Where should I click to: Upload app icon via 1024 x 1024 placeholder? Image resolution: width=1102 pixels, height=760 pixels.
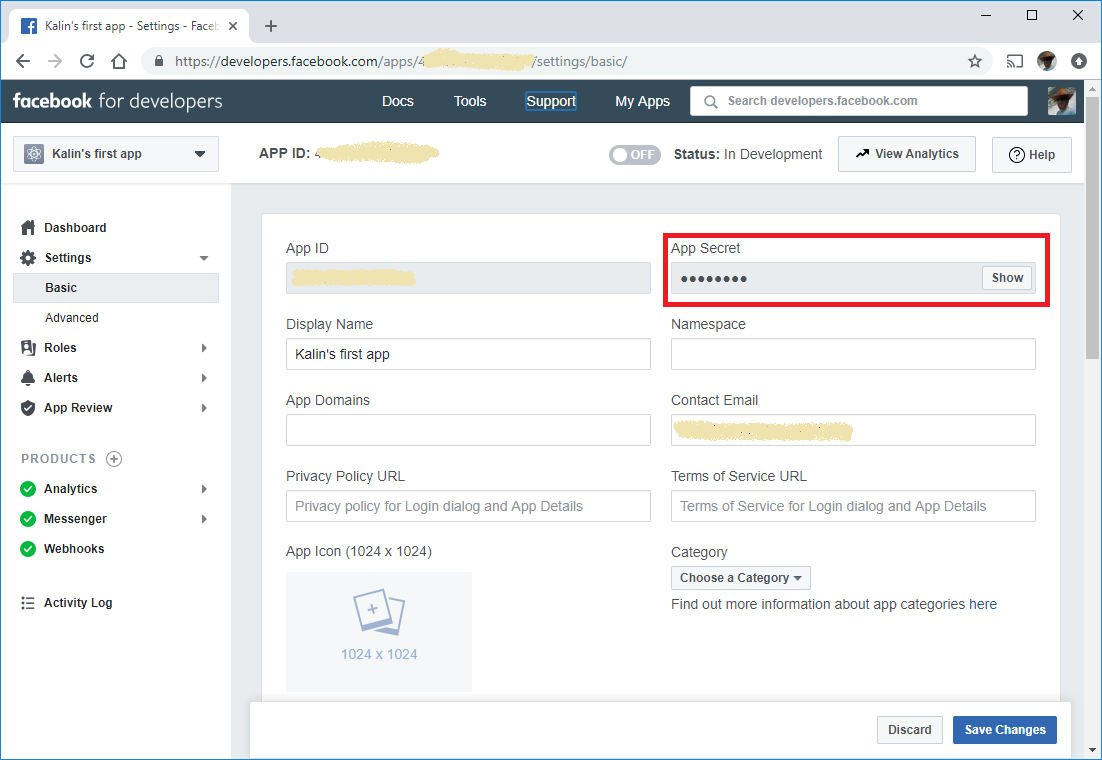click(379, 632)
